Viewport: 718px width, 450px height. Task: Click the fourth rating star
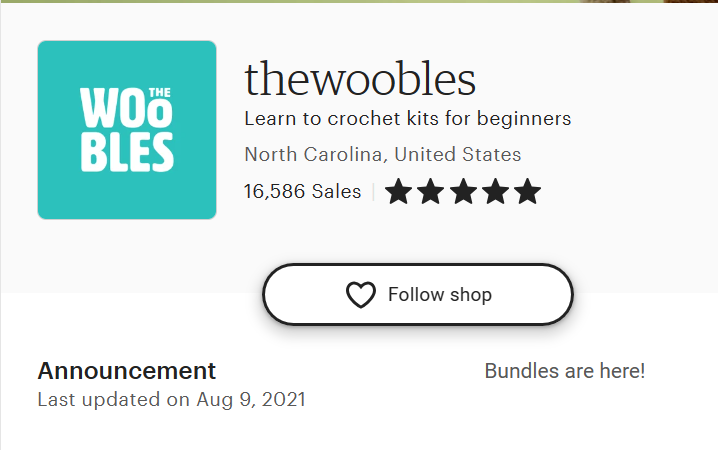coord(495,191)
